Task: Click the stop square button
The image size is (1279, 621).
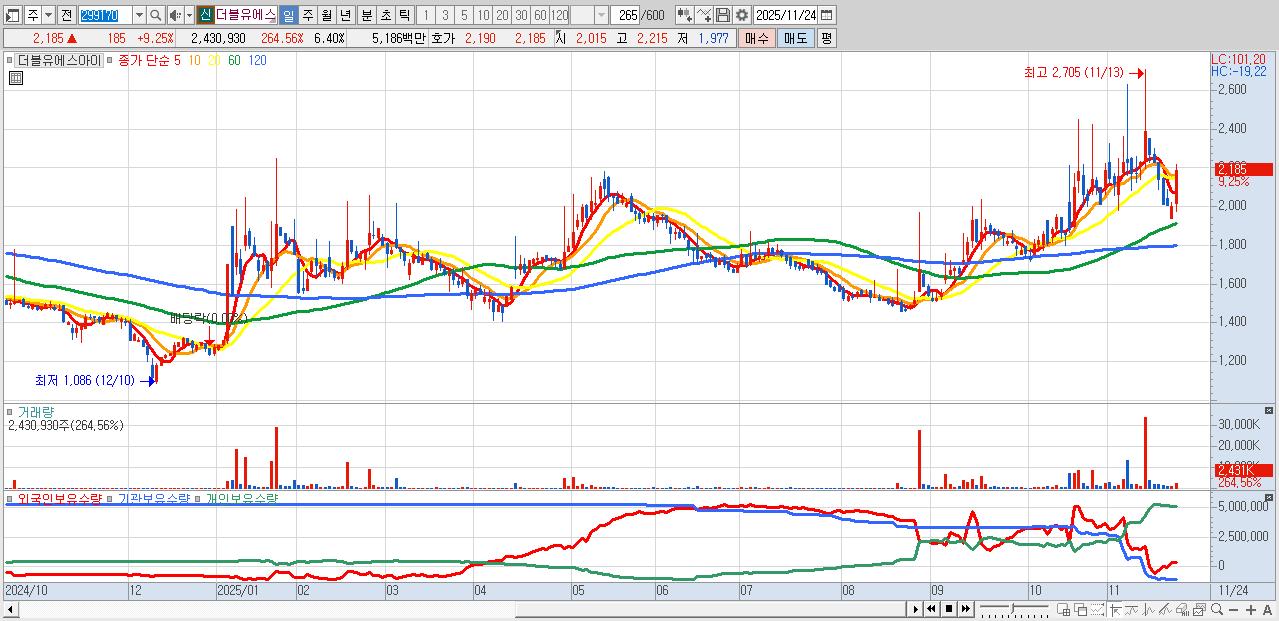Action: click(x=949, y=609)
